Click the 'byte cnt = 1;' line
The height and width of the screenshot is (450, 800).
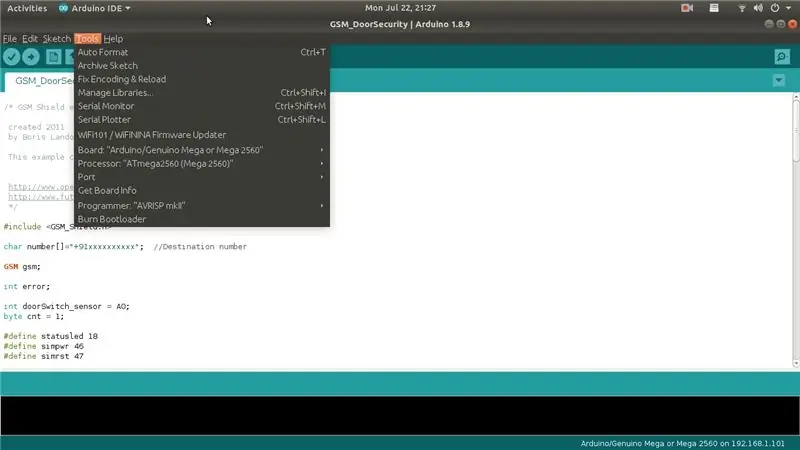point(34,316)
